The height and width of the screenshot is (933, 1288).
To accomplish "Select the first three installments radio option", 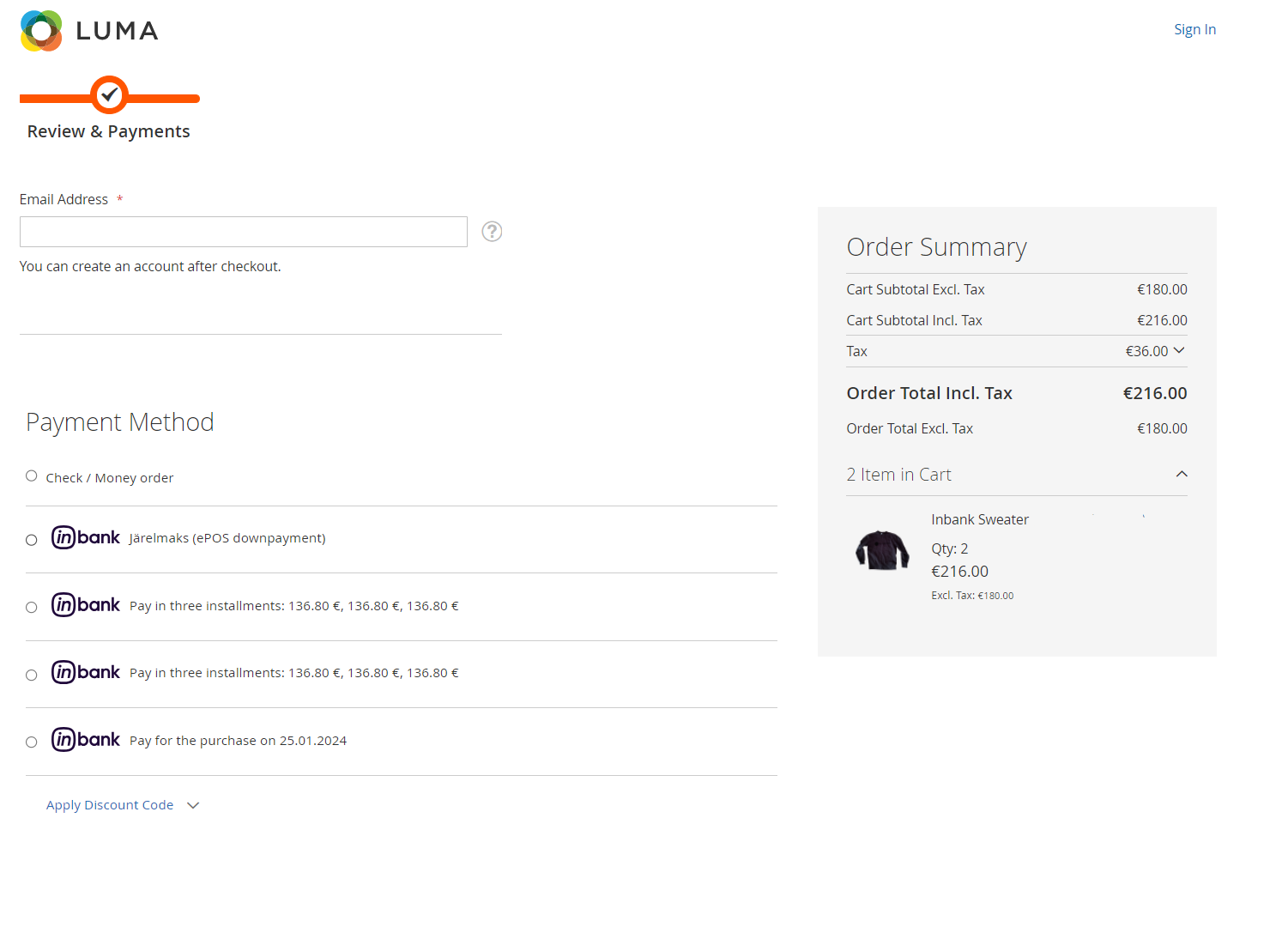I will [32, 608].
